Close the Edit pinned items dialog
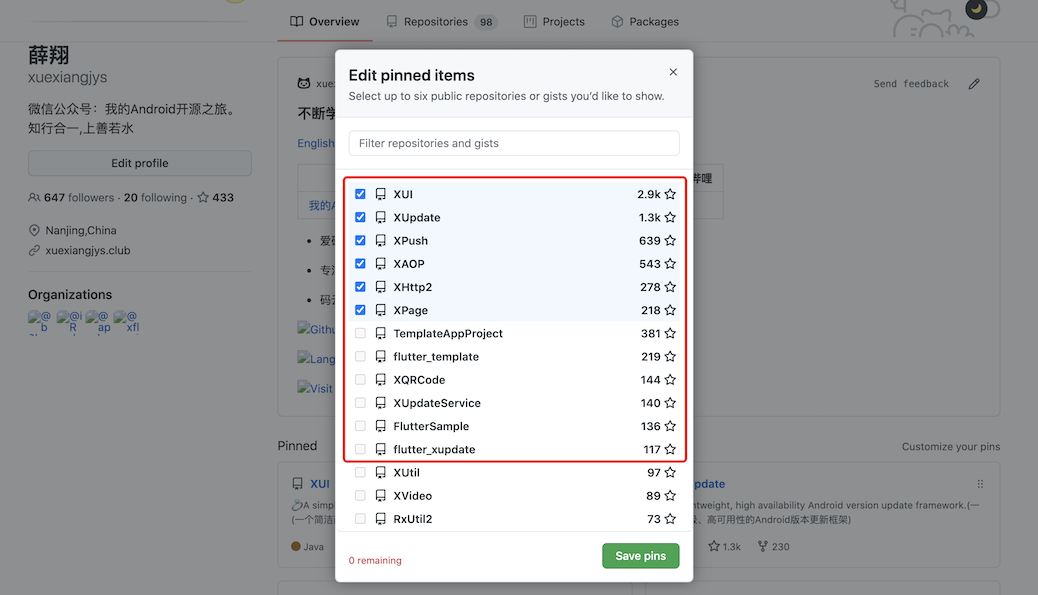Screen dimensions: 1038x595 click(x=673, y=72)
